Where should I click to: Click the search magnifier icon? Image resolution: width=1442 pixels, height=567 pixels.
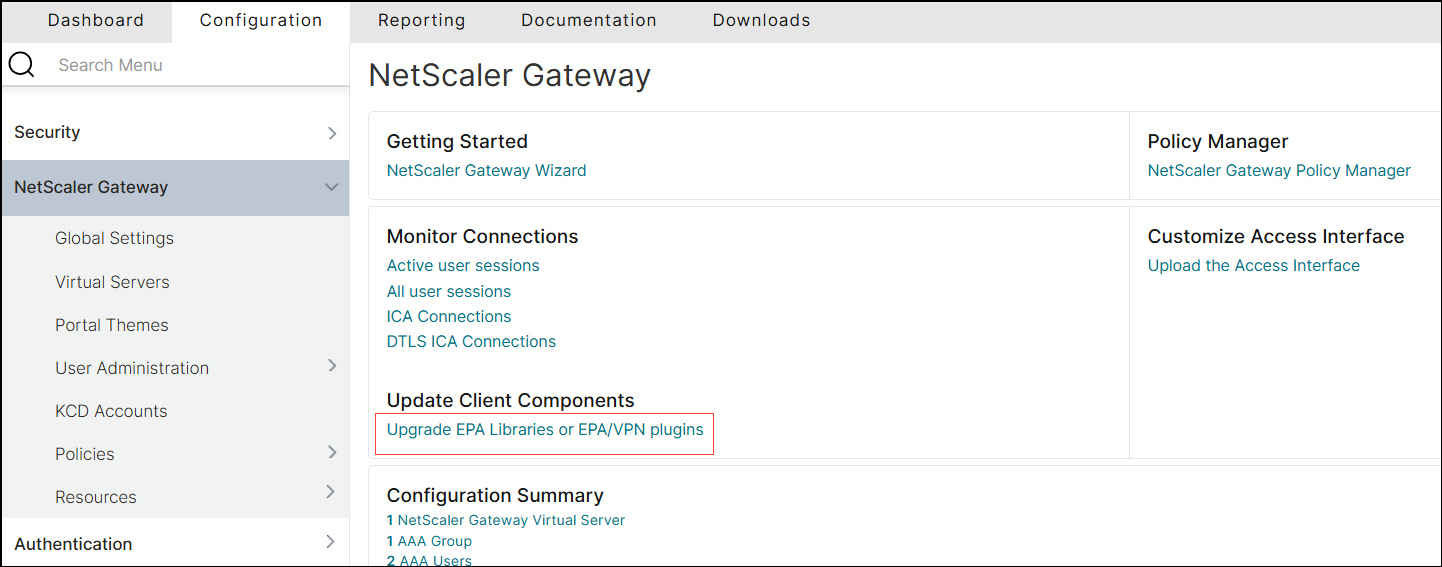tap(21, 66)
